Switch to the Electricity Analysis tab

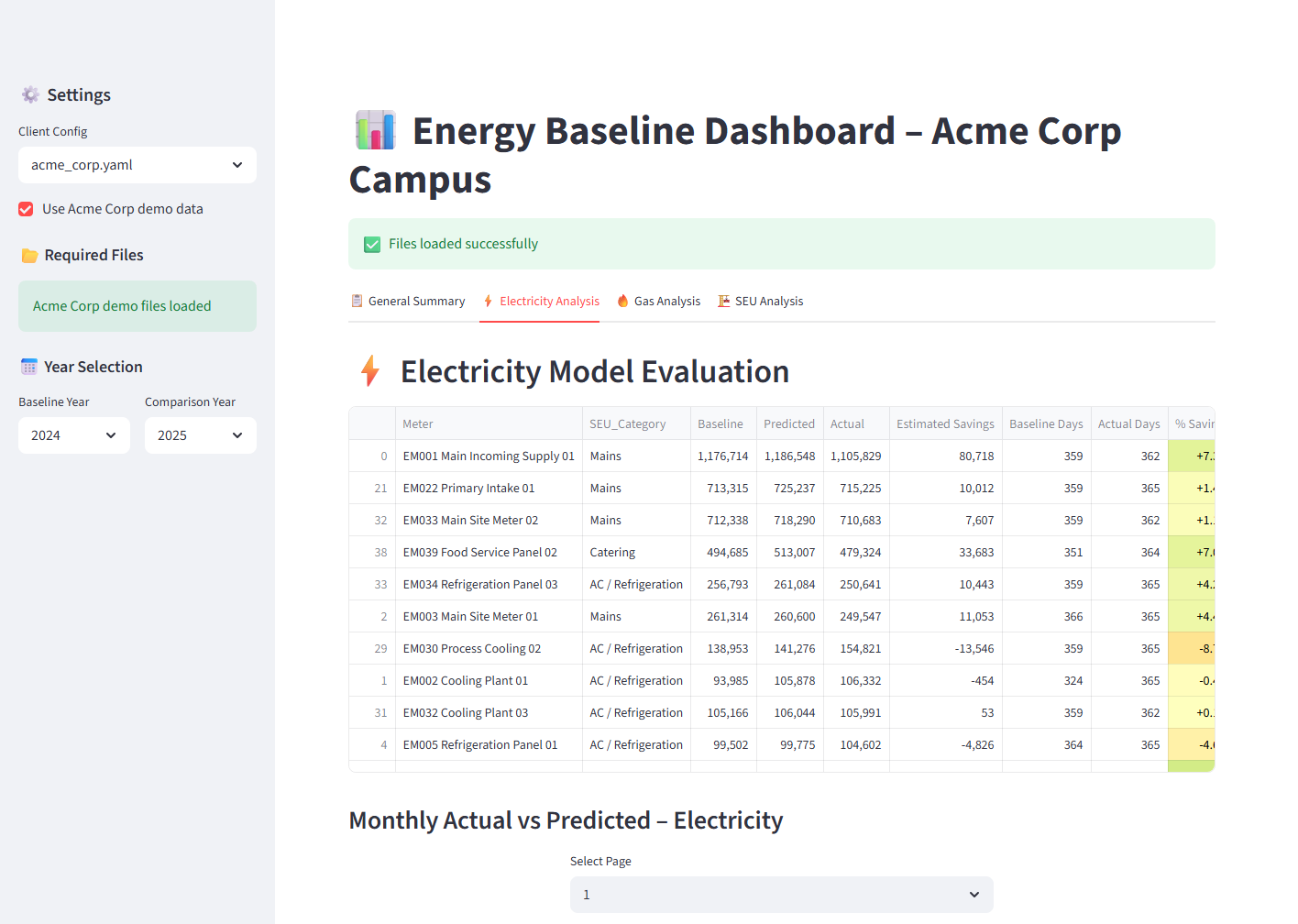coord(540,301)
